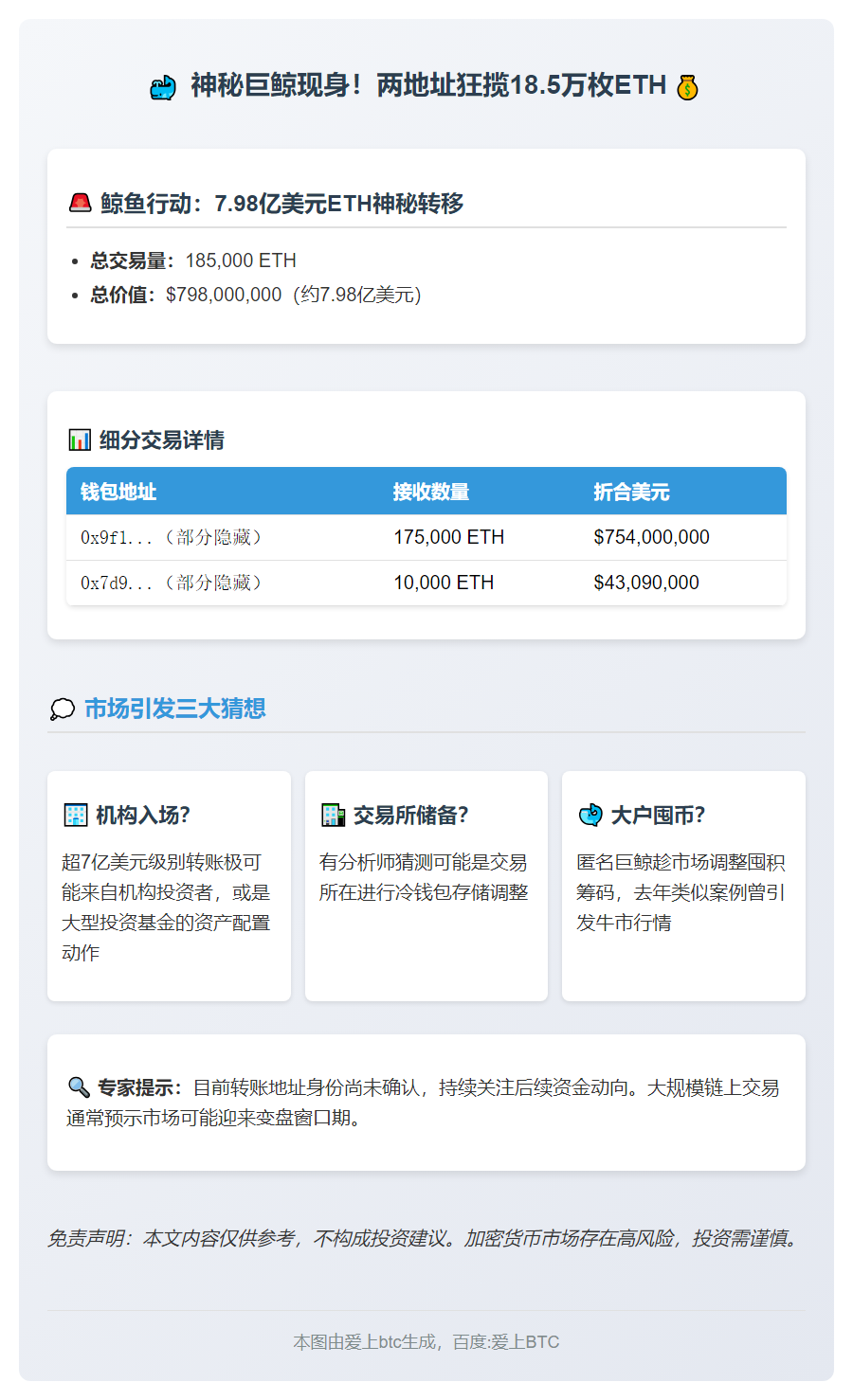Click the bar chart icon beside 细分交易详情
The width and height of the screenshot is (853, 1400).
80,440
